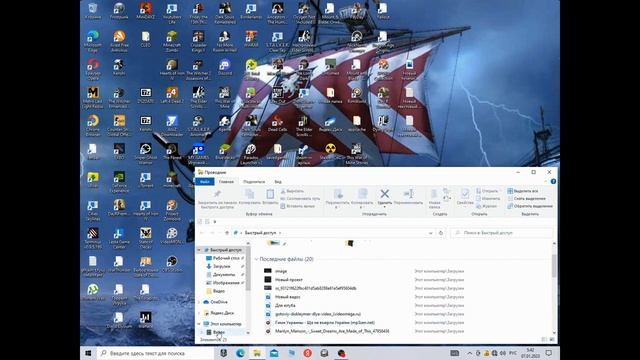Click the taskbar search box
The width and height of the screenshot is (640, 360).
pos(155,353)
